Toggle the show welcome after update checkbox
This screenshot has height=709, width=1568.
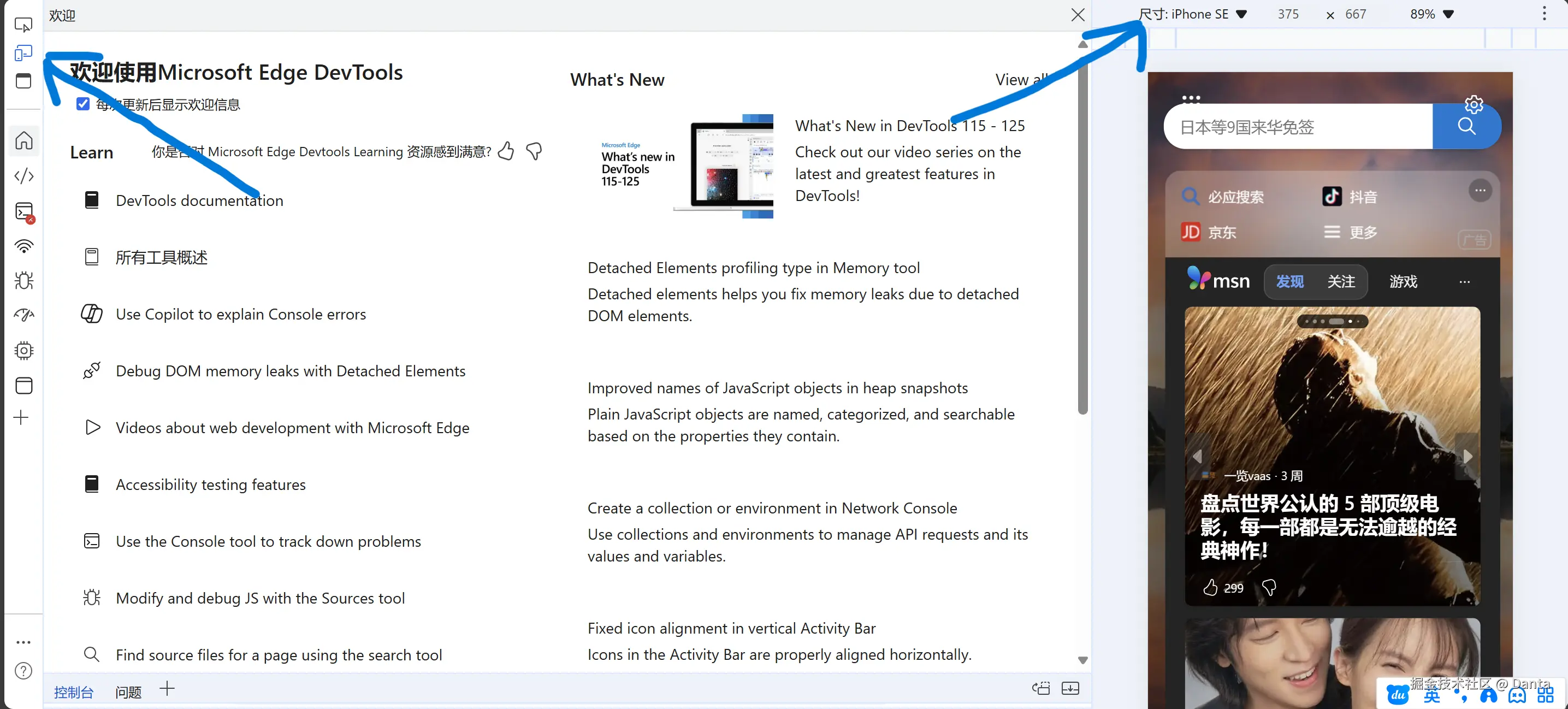tap(83, 104)
